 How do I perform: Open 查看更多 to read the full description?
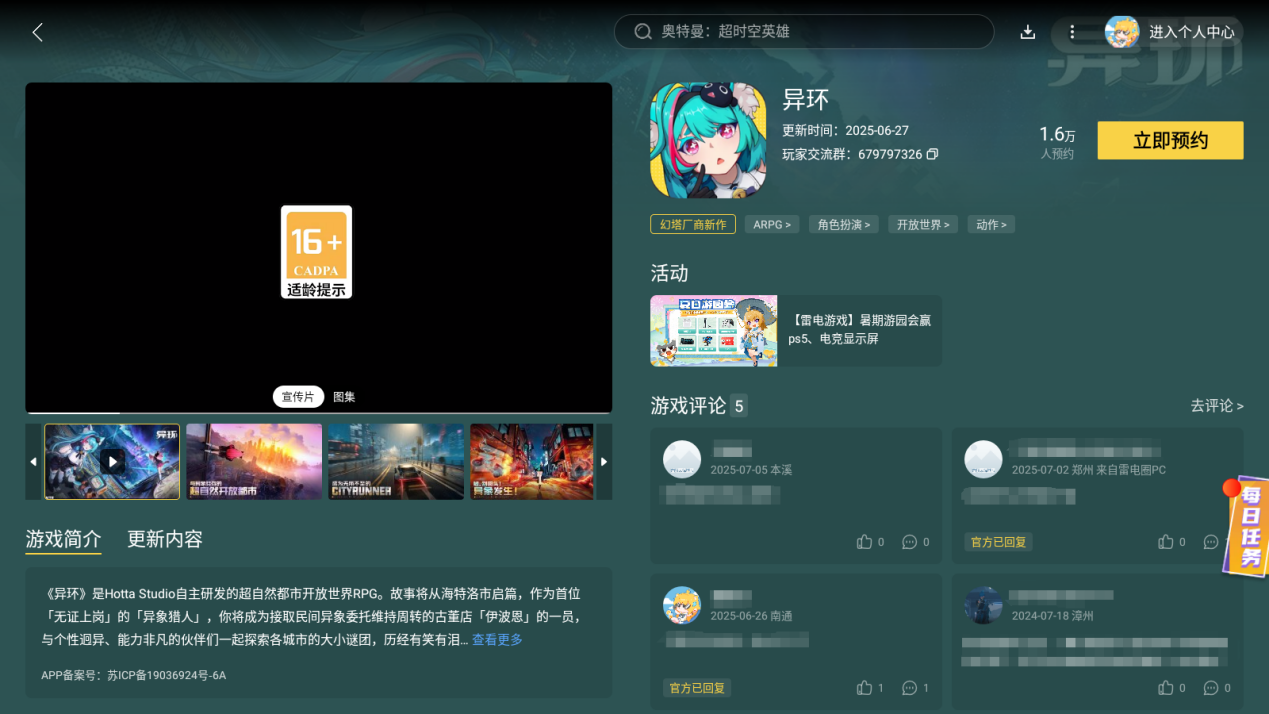(x=497, y=640)
